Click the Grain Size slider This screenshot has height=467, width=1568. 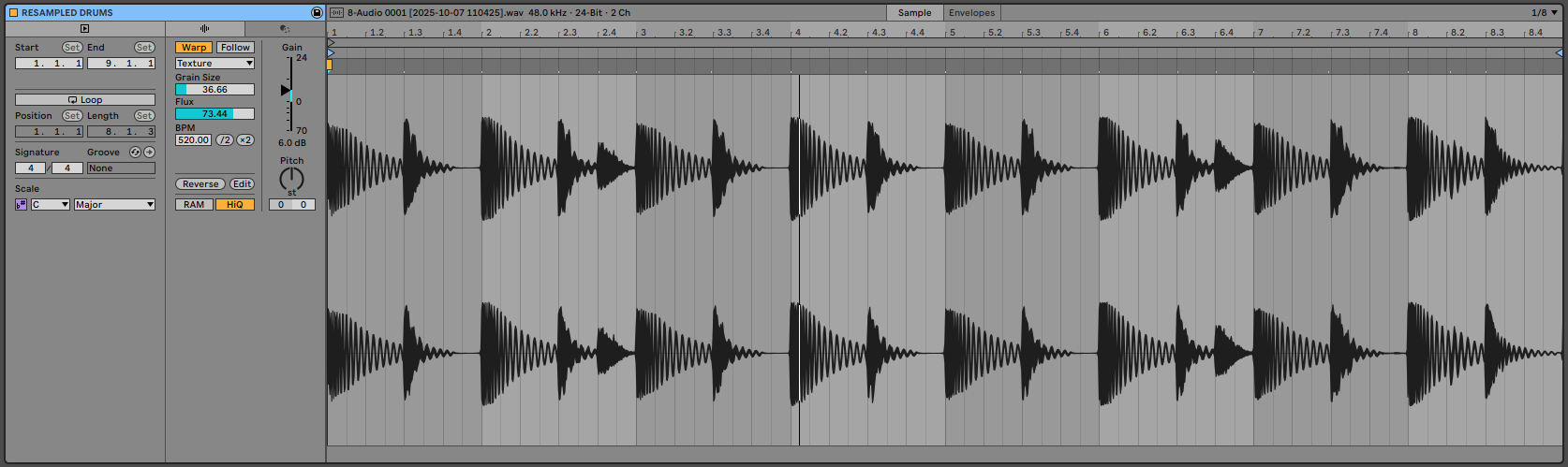tap(214, 90)
